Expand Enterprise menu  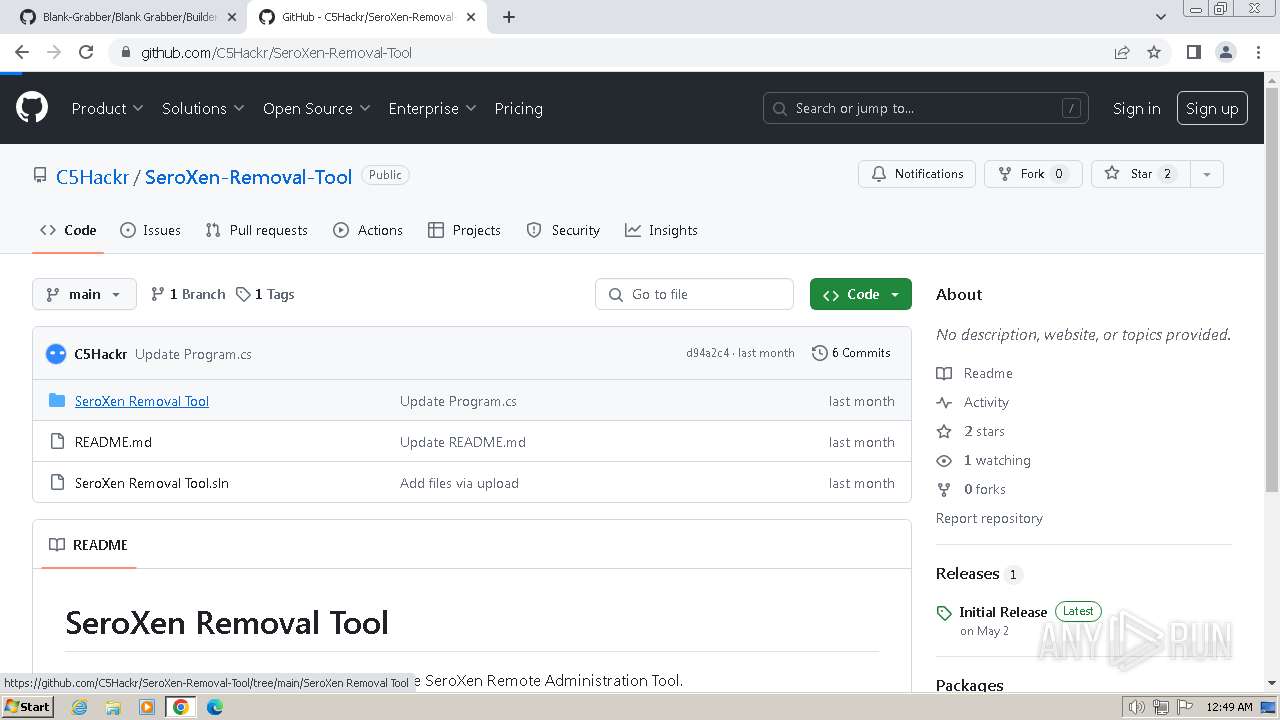[x=432, y=108]
